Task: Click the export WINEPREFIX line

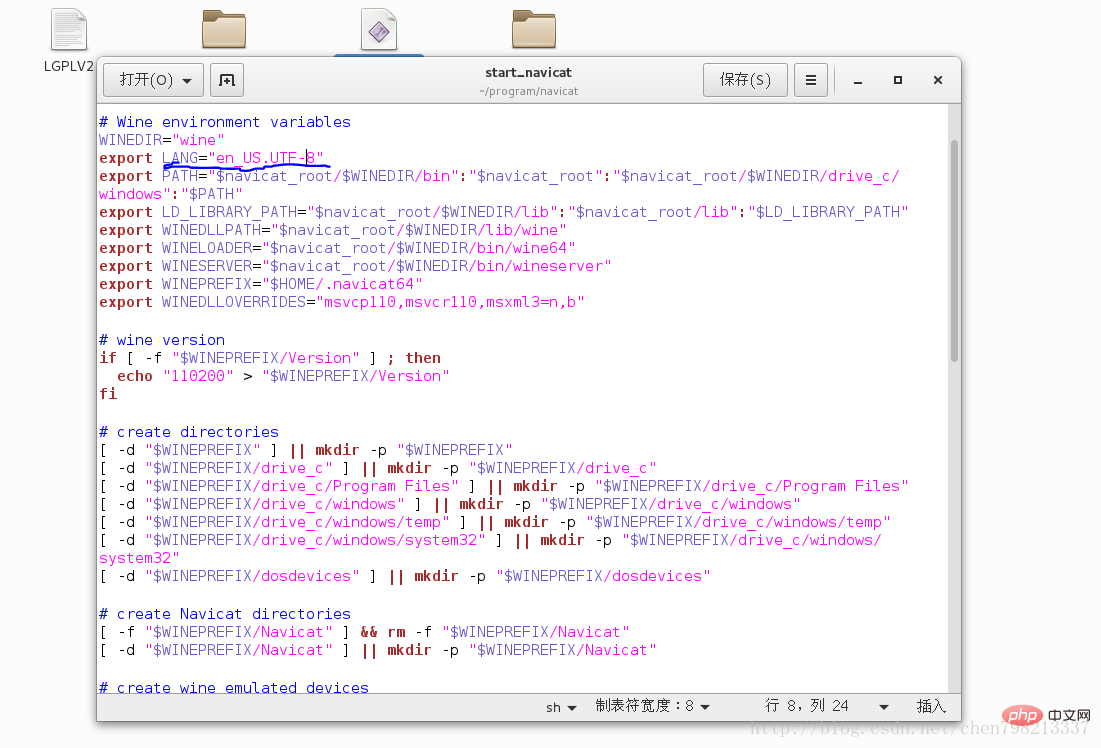Action: tap(261, 284)
